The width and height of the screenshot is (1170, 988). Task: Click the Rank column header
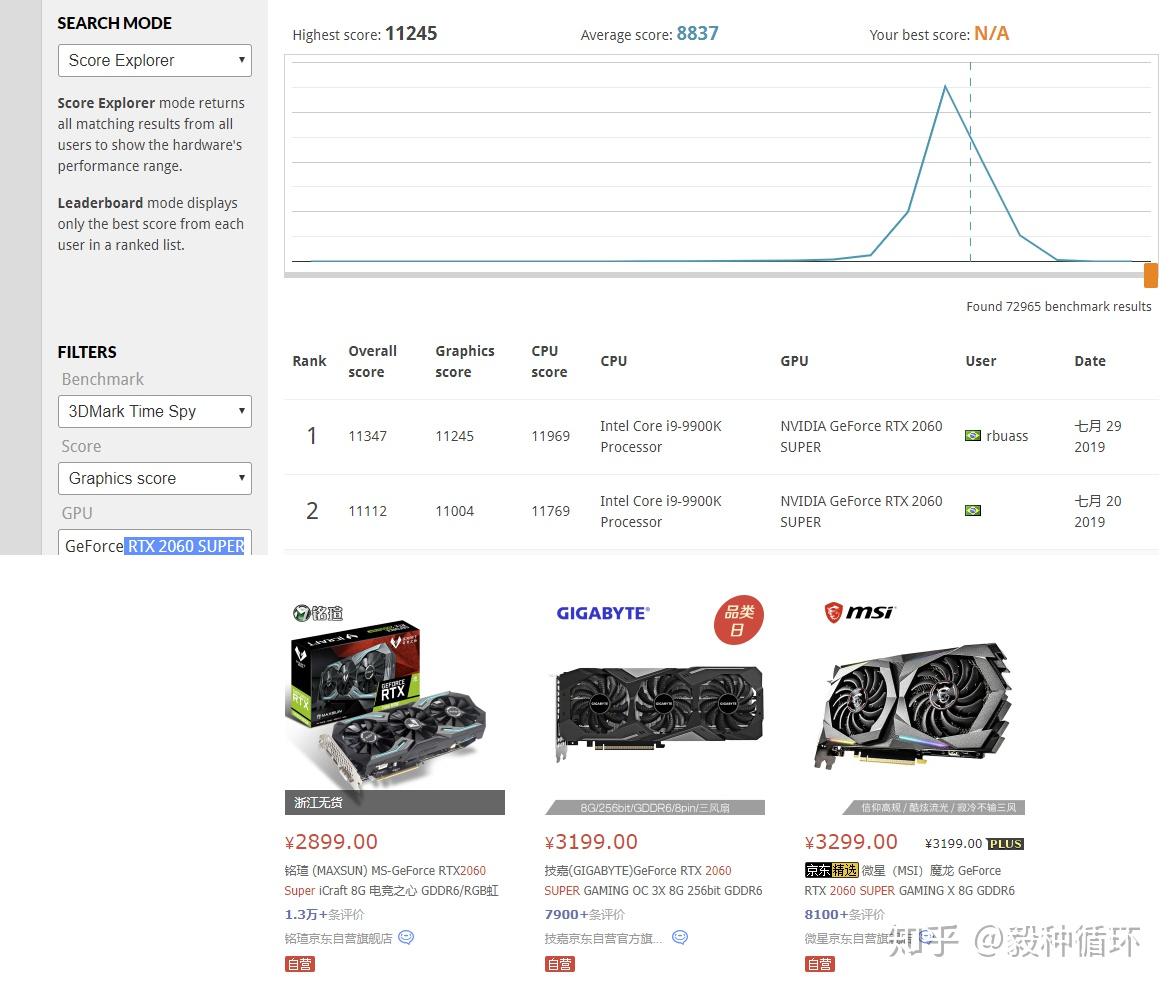[309, 361]
